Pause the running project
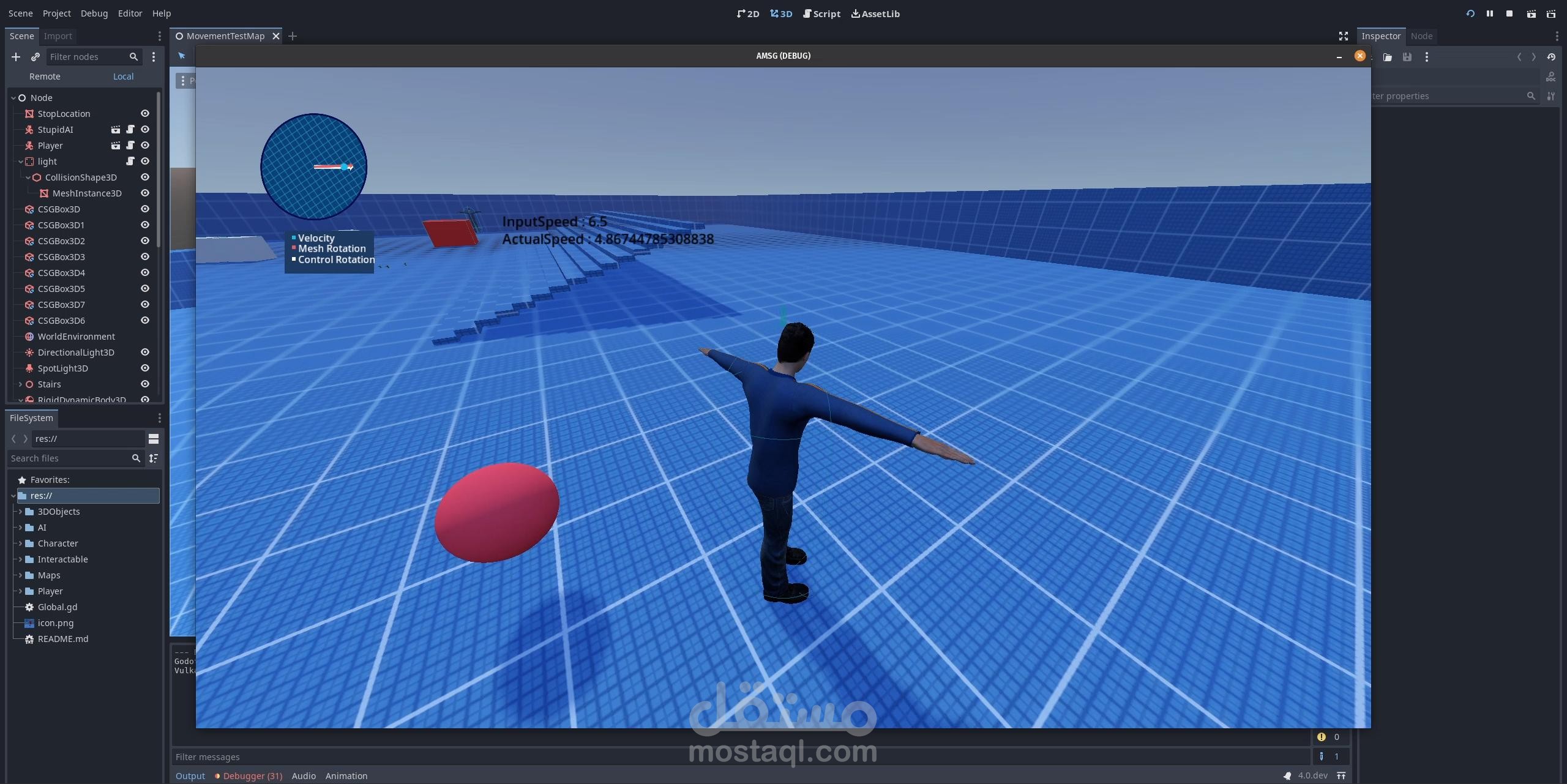The width and height of the screenshot is (1567, 784). (x=1490, y=13)
